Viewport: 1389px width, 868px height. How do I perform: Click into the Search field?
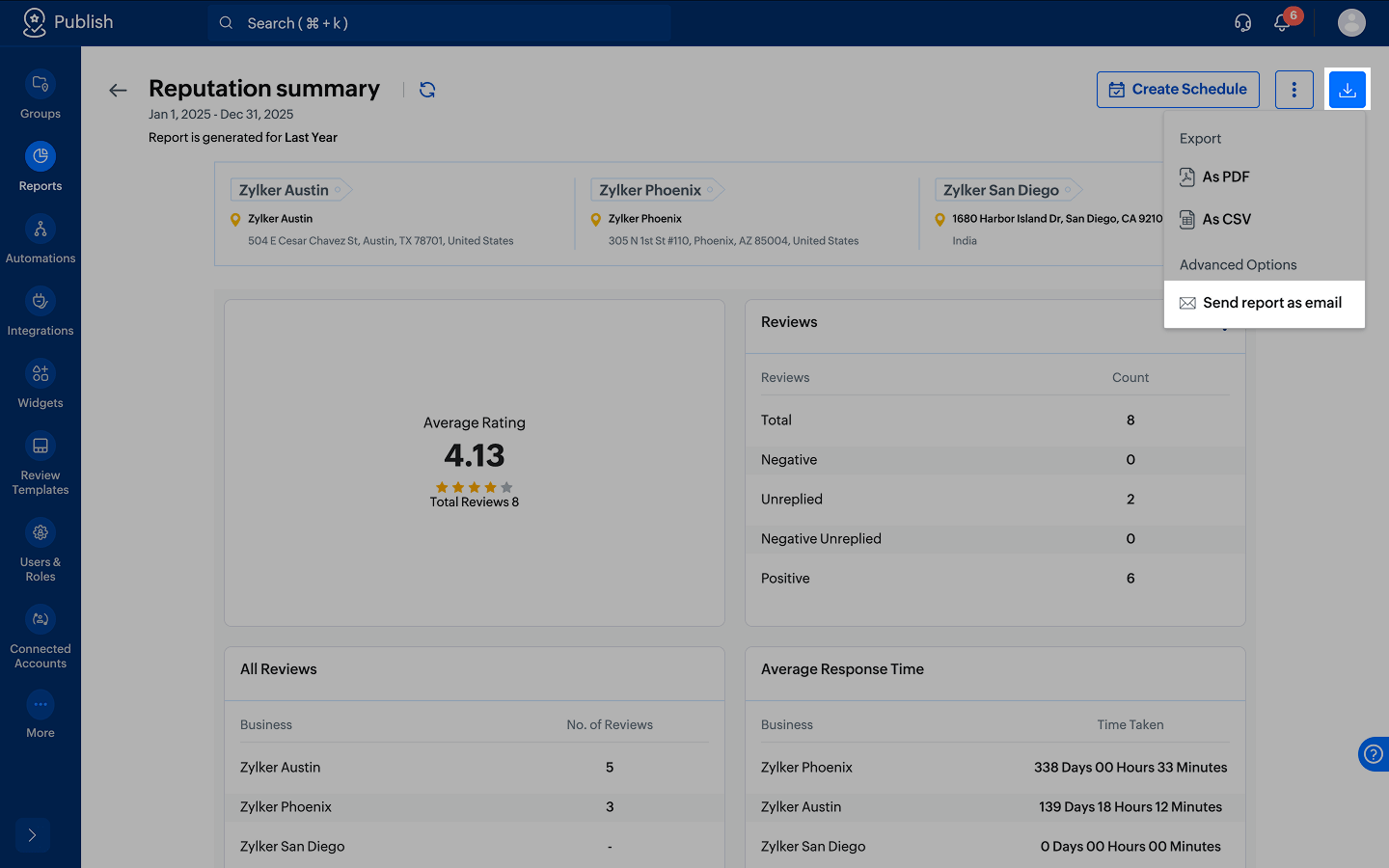(x=440, y=23)
